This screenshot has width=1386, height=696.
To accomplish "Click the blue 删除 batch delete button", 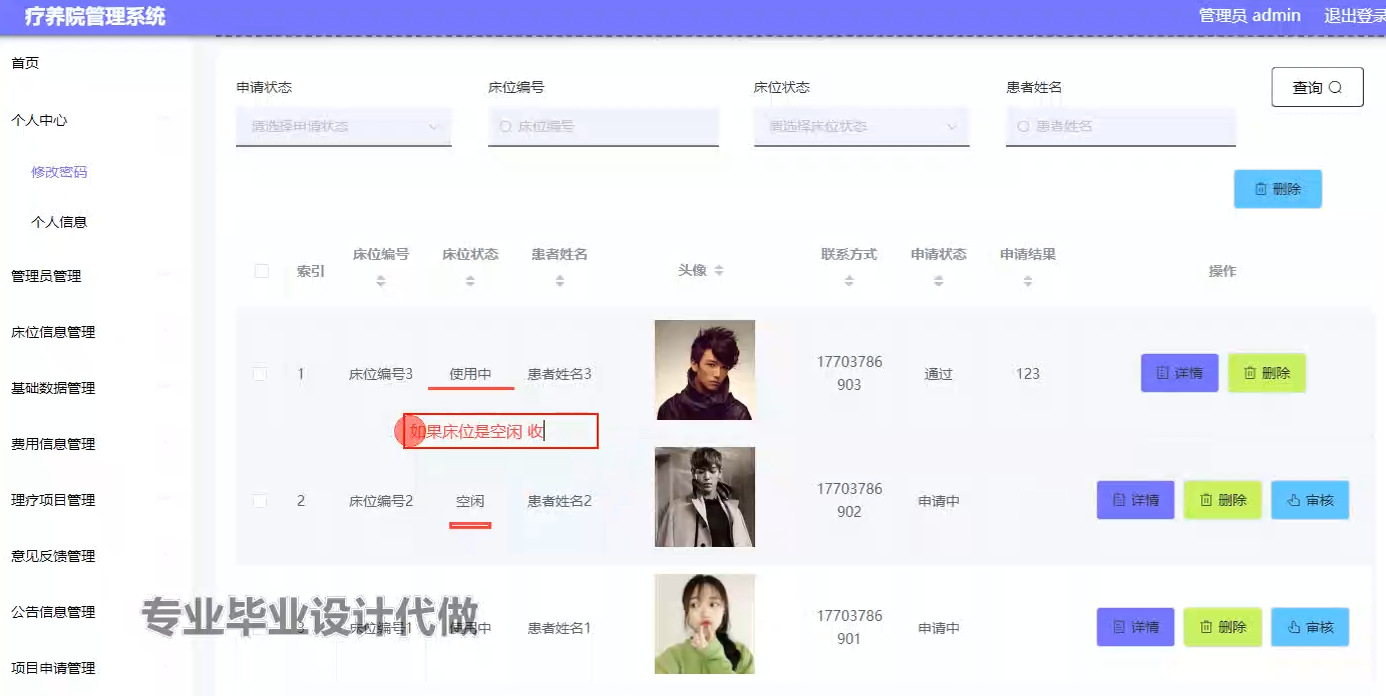I will [1277, 189].
